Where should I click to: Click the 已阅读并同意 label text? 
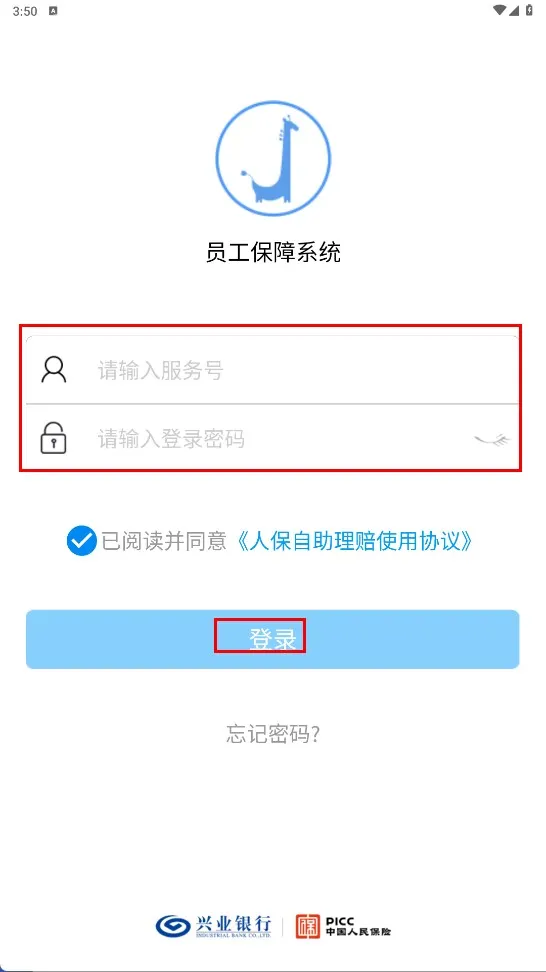164,541
